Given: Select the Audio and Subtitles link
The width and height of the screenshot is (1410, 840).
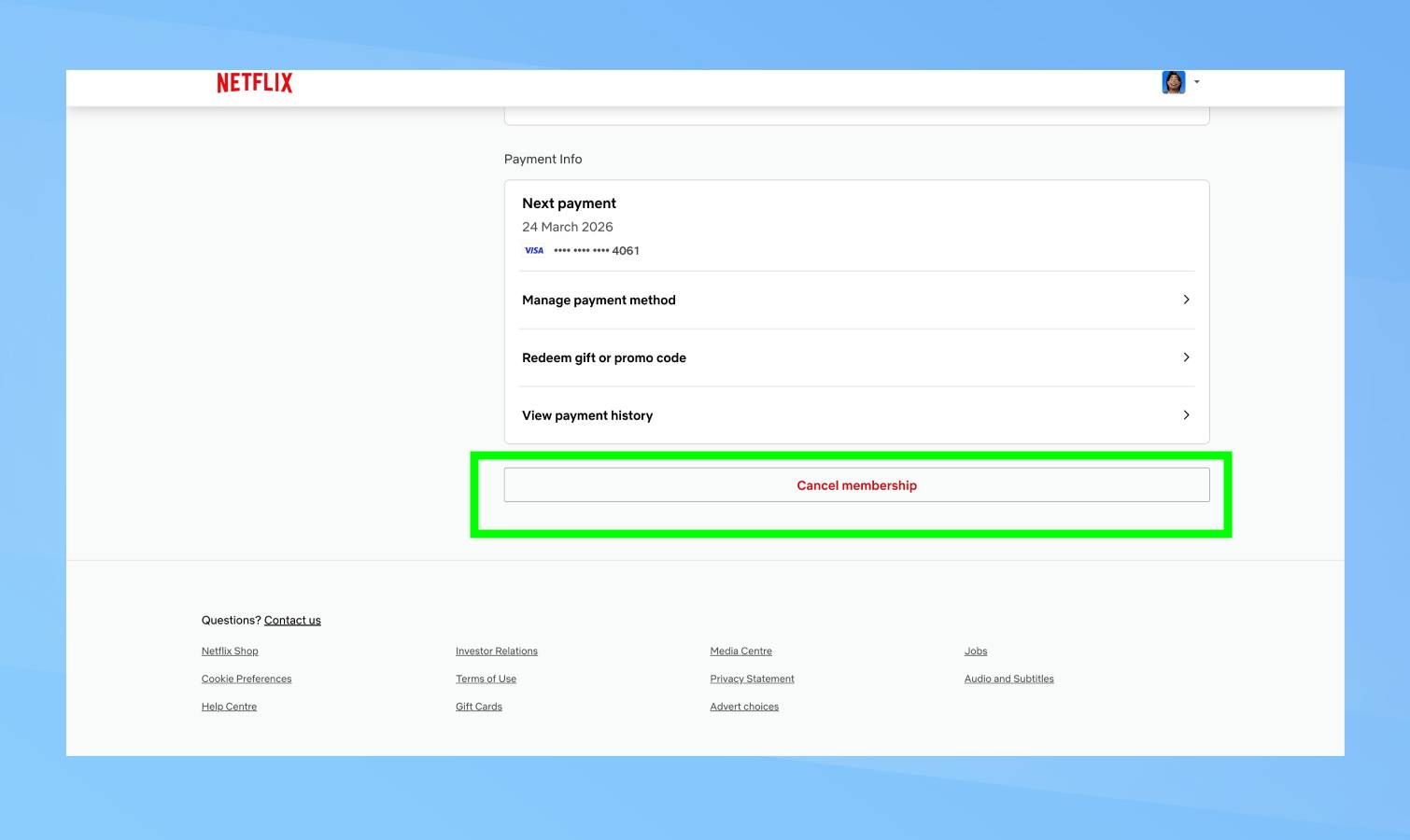Looking at the screenshot, I should [x=1008, y=679].
